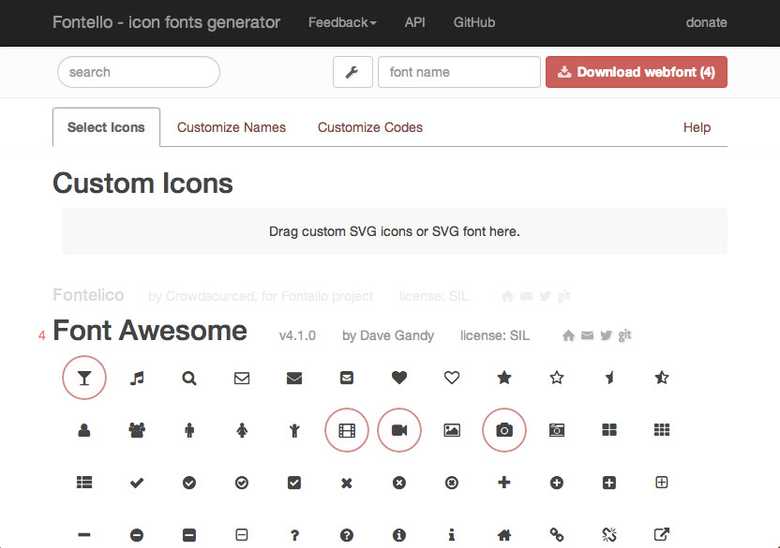
Task: Choose the picture image icon
Action: point(452,430)
